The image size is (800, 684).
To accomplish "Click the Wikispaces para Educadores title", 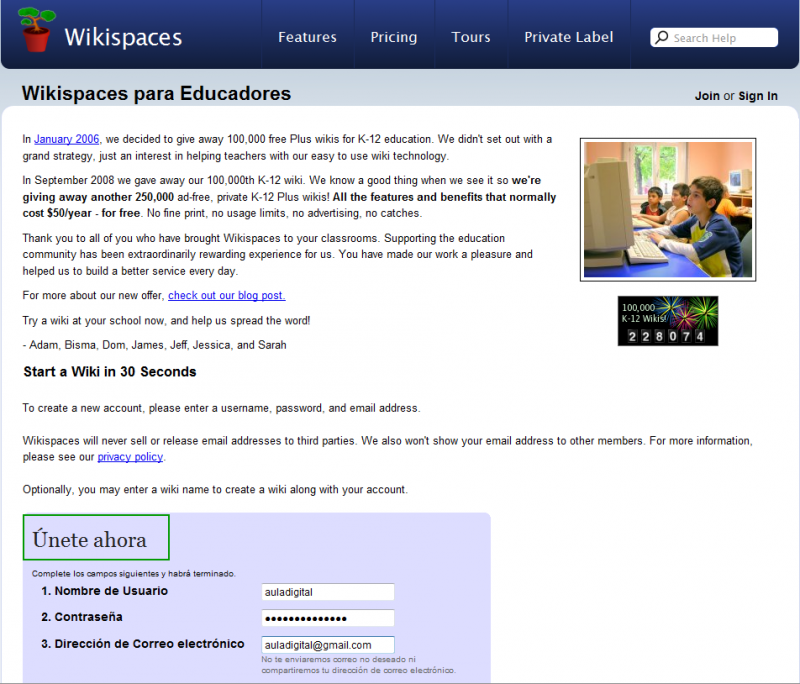I will click(156, 94).
